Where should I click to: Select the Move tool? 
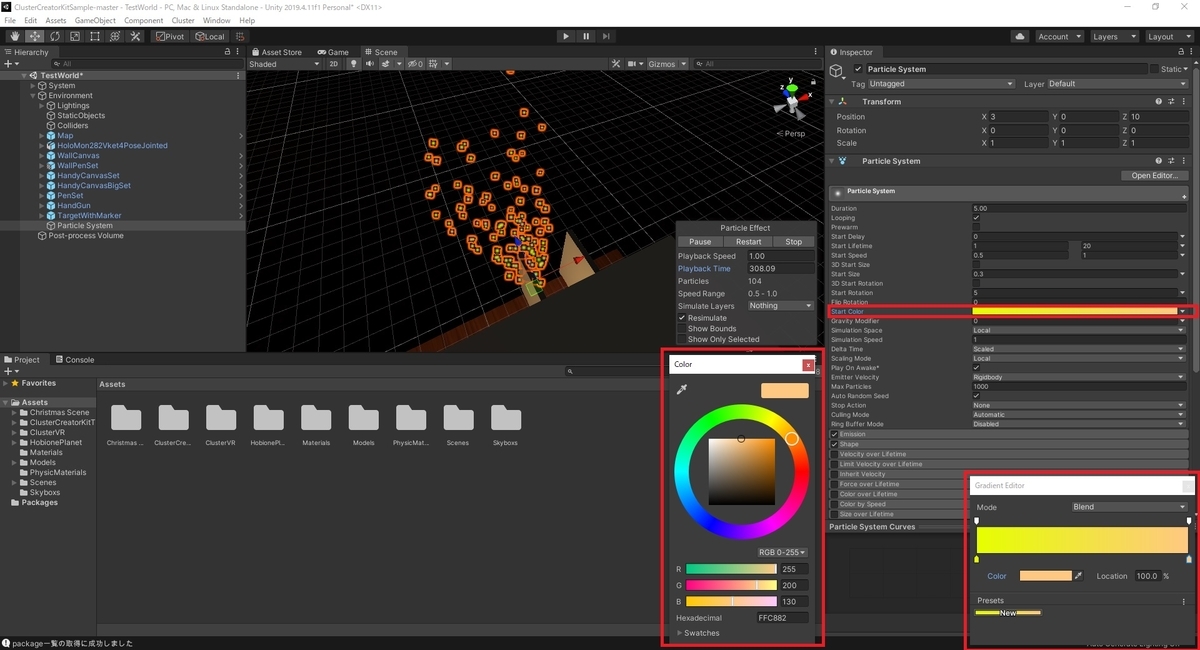[x=34, y=37]
